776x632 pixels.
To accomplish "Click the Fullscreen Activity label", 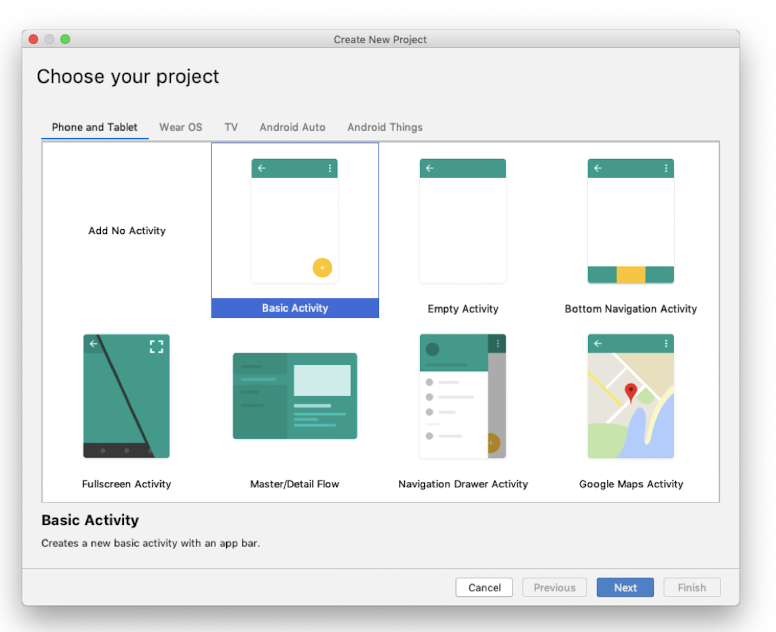I will click(x=126, y=484).
